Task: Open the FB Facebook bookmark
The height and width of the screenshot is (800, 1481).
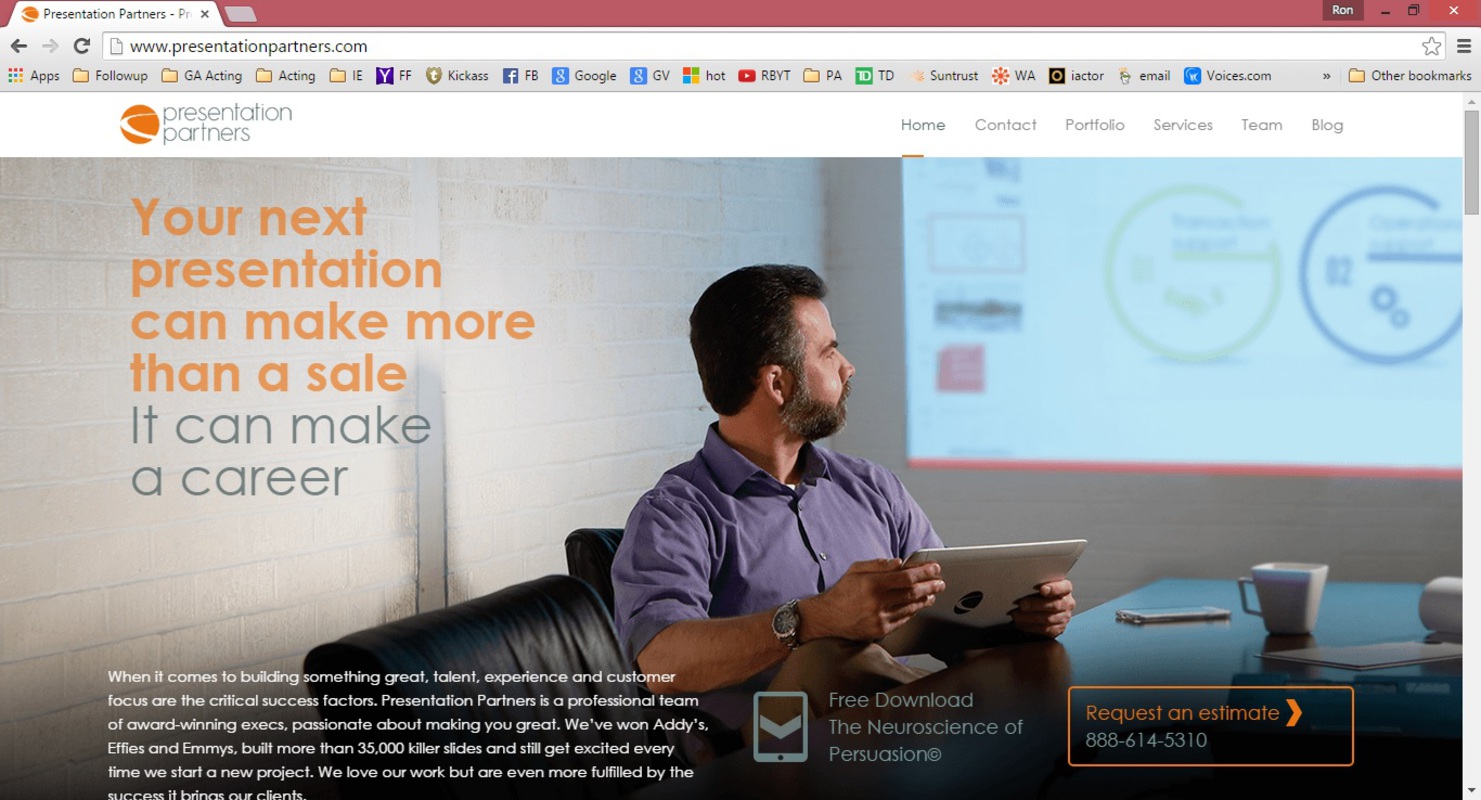Action: (x=520, y=76)
